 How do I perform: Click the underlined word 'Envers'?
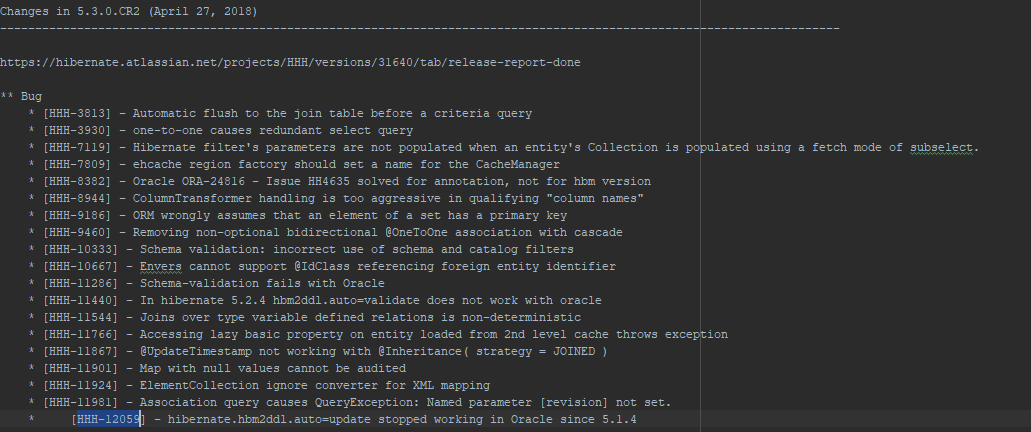[x=161, y=266]
